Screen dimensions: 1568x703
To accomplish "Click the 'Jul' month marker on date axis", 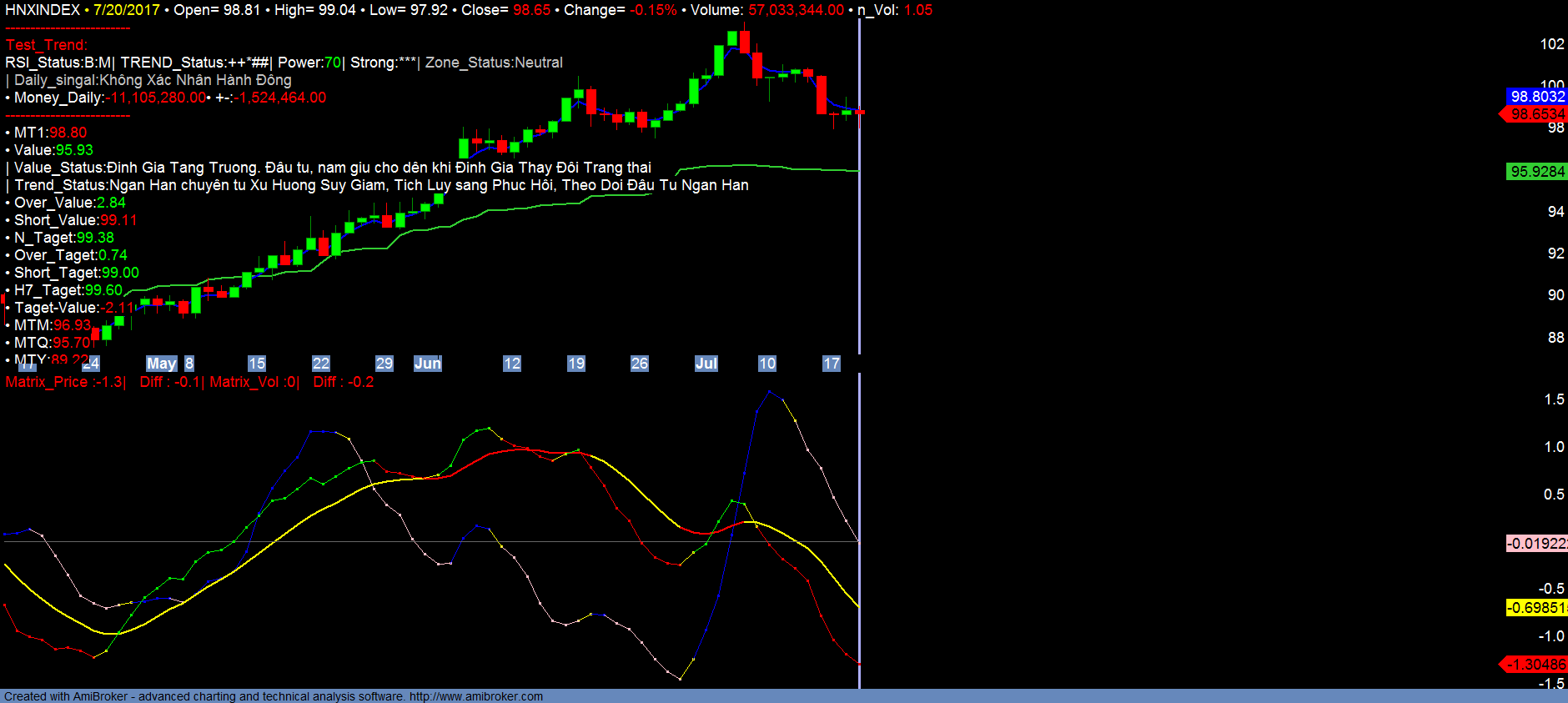I will 706,364.
